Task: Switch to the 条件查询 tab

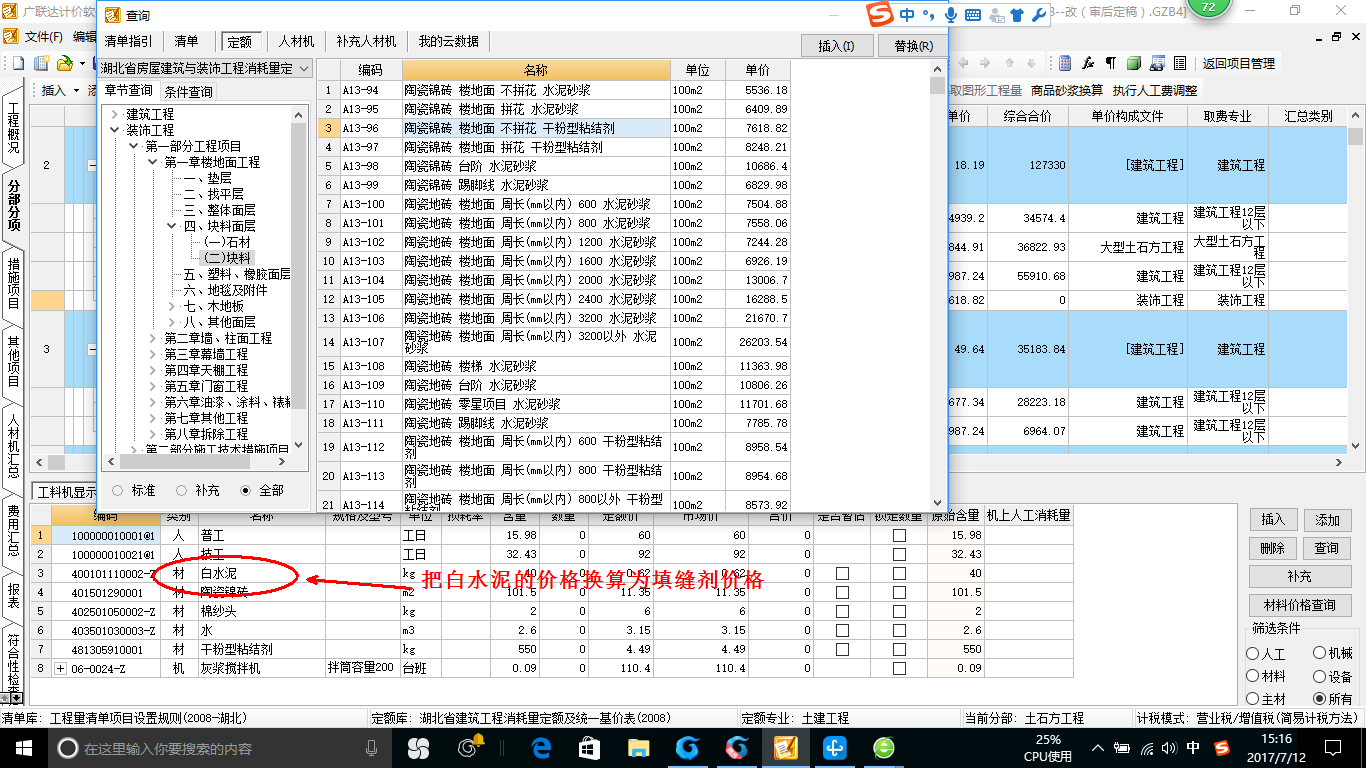Action: pyautogui.click(x=188, y=91)
